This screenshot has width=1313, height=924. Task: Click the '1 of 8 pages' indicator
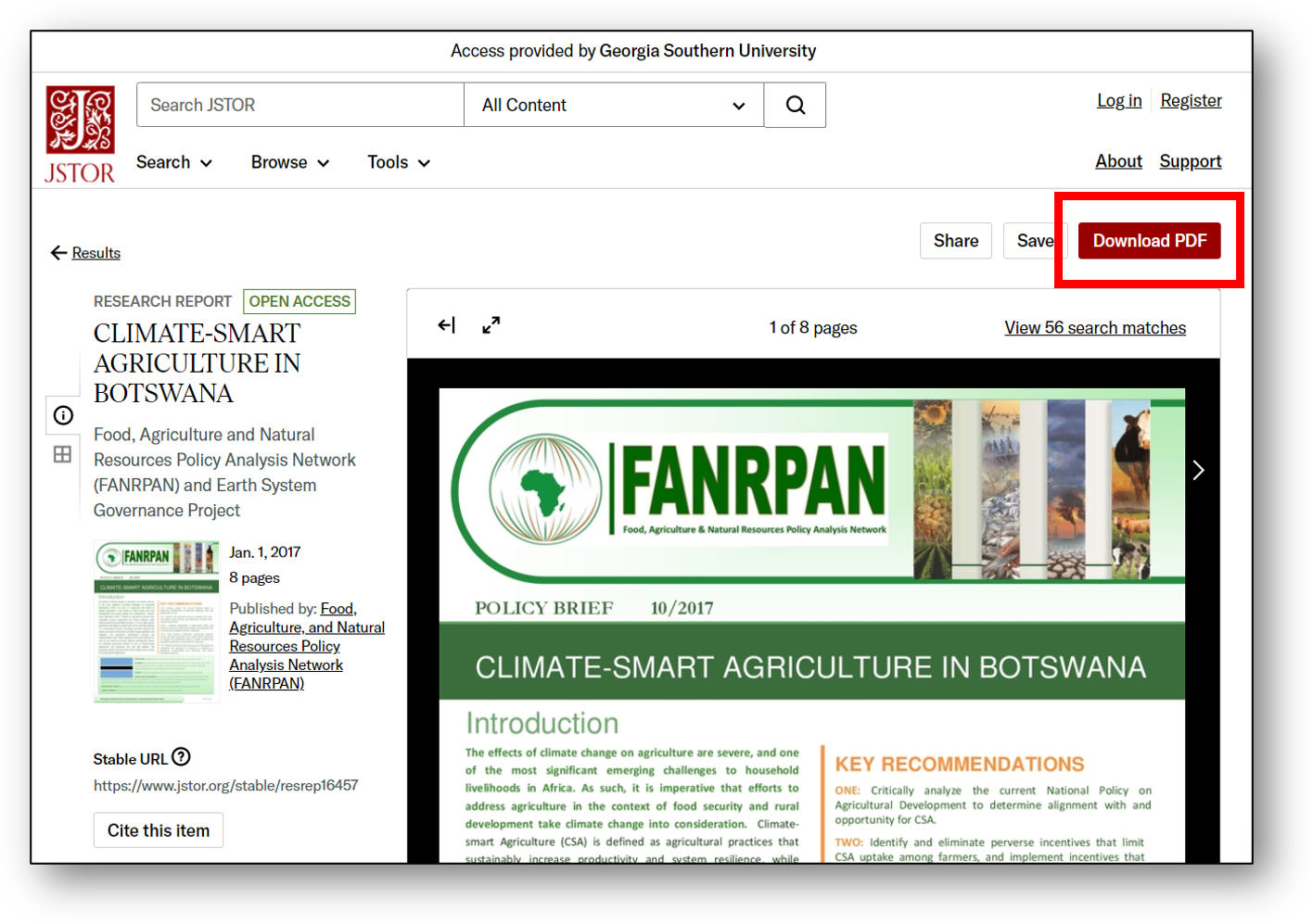click(x=813, y=328)
